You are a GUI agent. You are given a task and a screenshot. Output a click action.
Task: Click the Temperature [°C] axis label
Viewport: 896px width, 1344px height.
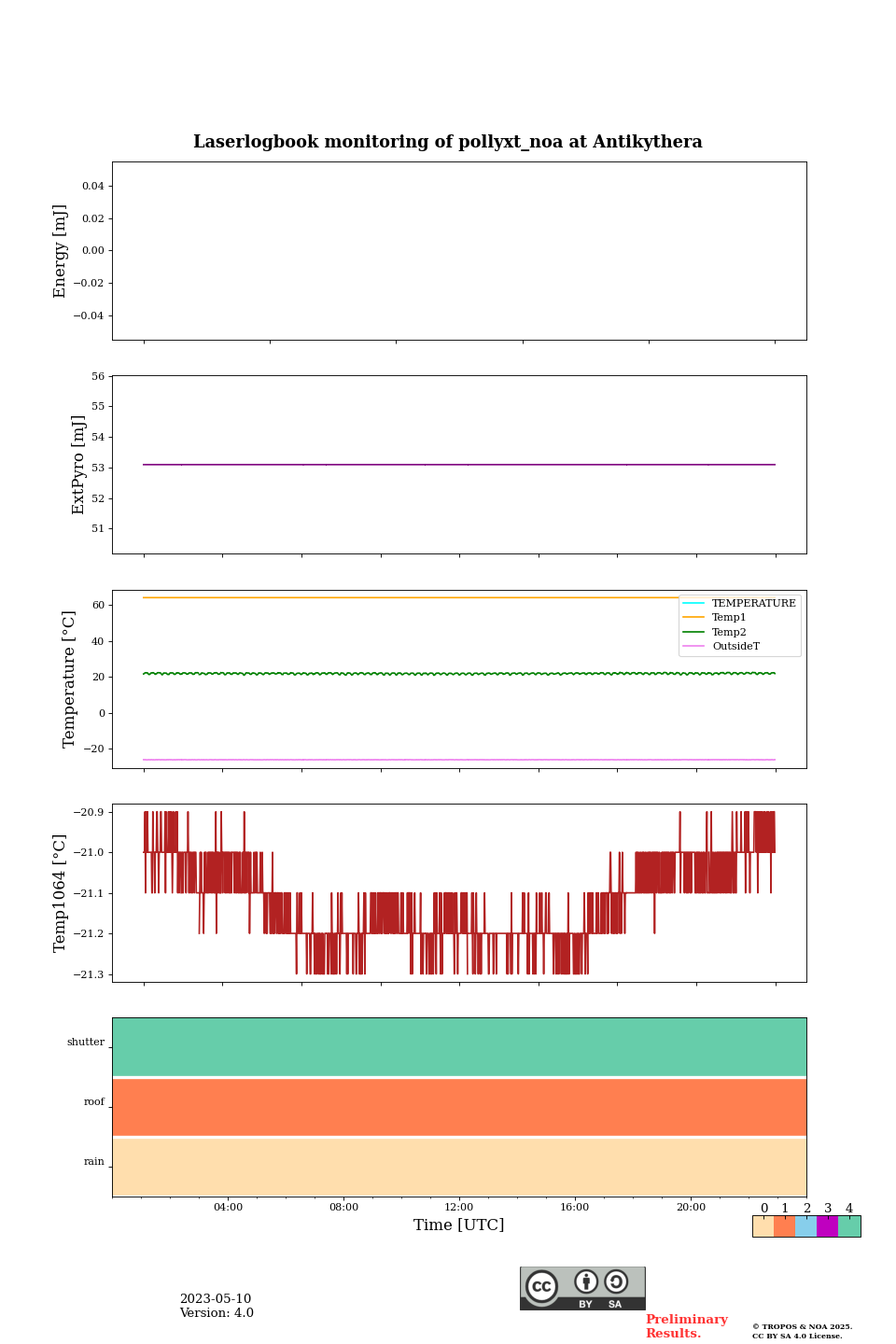click(69, 679)
